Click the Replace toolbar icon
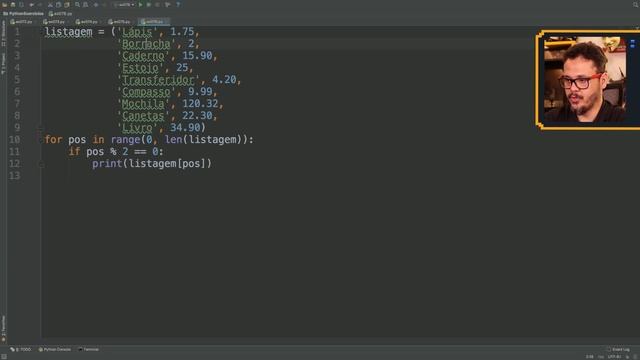 point(86,5)
